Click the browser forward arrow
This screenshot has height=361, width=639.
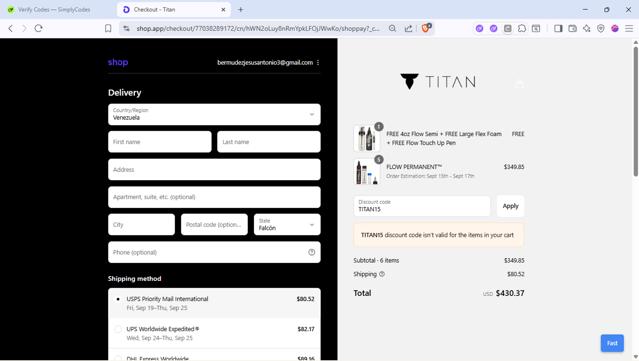pos(24,28)
